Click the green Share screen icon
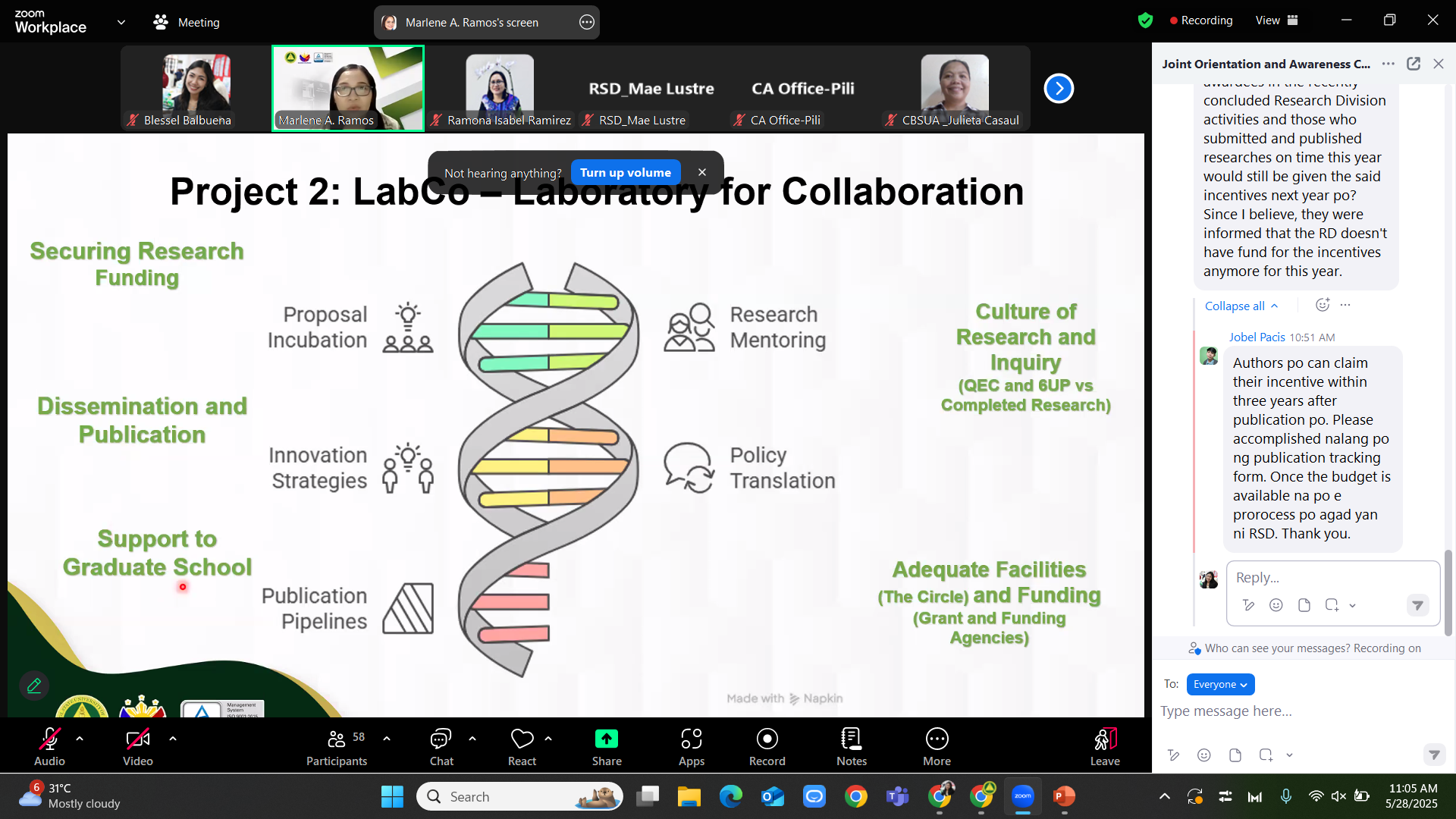Image resolution: width=1456 pixels, height=819 pixels. (x=607, y=739)
